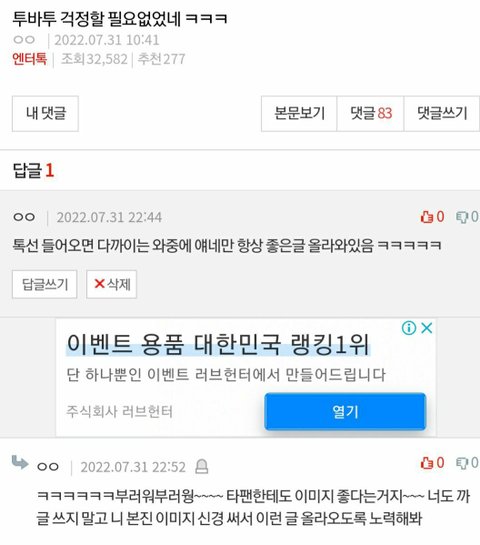The height and width of the screenshot is (545, 480).
Task: Click thumbs-down icon on nested reply
Action: (x=462, y=463)
